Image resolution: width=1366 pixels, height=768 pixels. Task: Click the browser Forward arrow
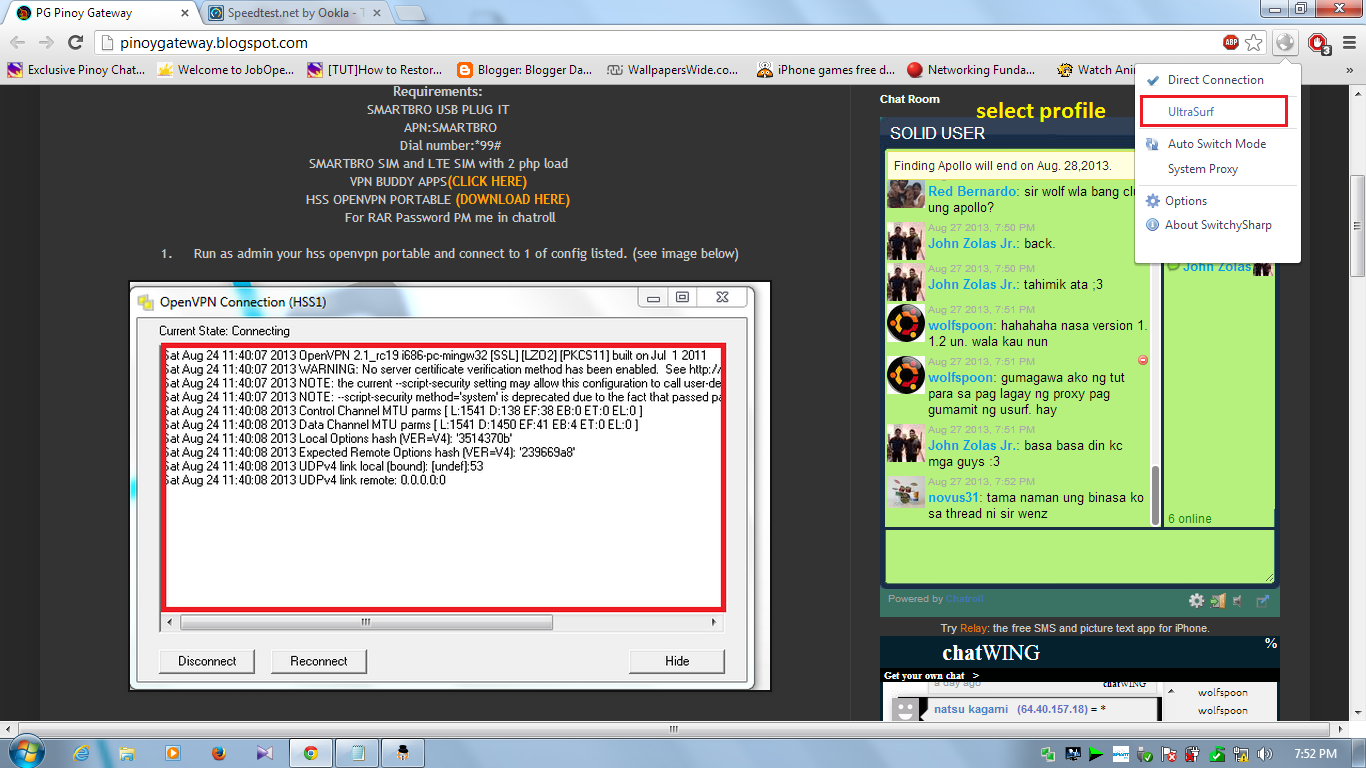coord(46,43)
